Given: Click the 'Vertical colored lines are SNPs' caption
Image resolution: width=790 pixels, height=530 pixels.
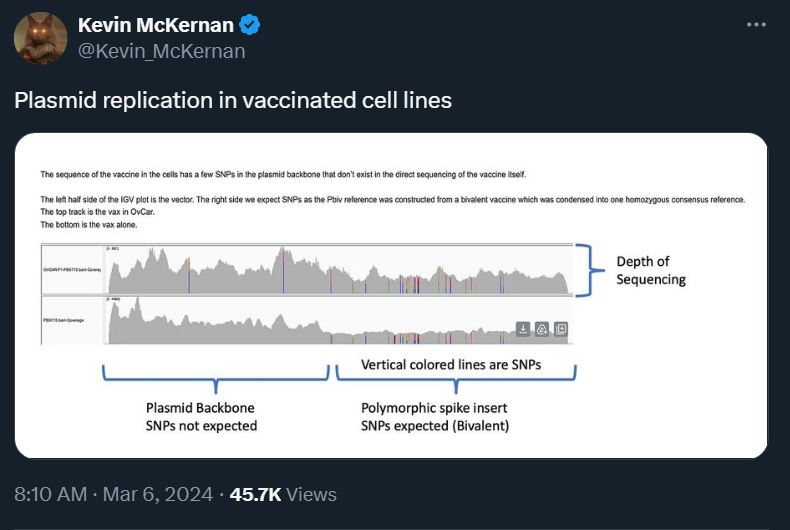Looking at the screenshot, I should click(451, 365).
